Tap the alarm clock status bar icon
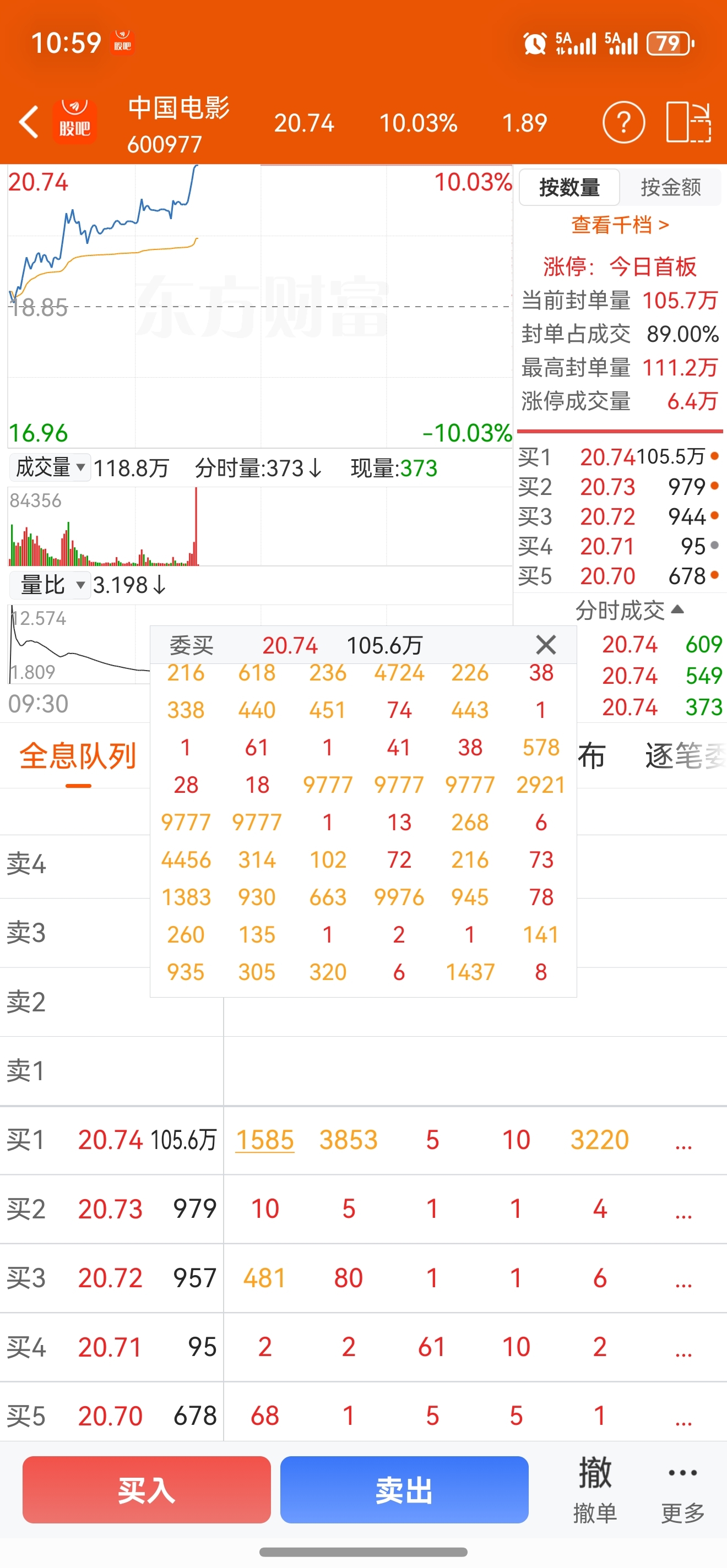The width and height of the screenshot is (727, 1568). (x=535, y=43)
